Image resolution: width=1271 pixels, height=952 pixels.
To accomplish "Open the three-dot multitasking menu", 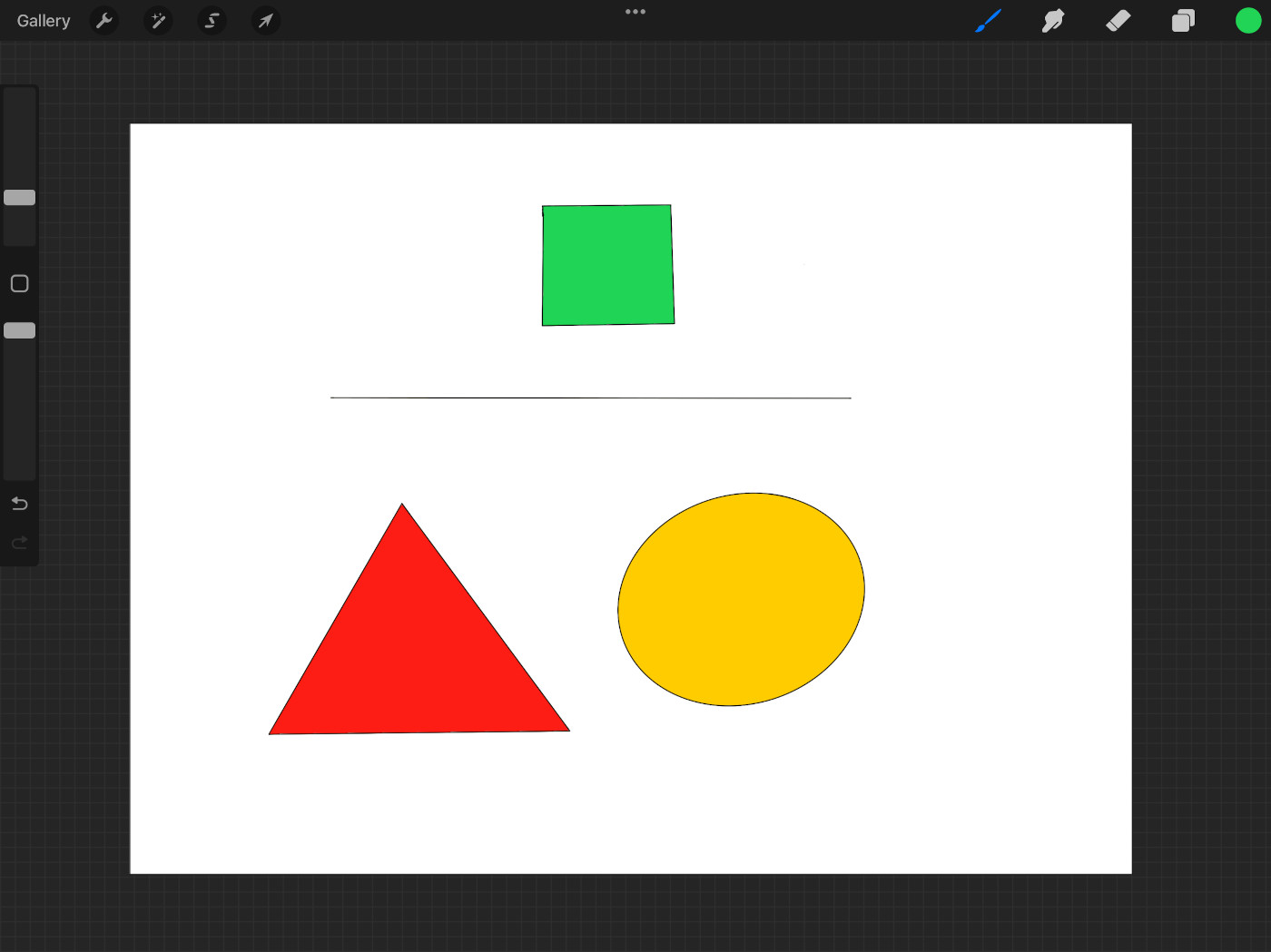I will click(635, 12).
